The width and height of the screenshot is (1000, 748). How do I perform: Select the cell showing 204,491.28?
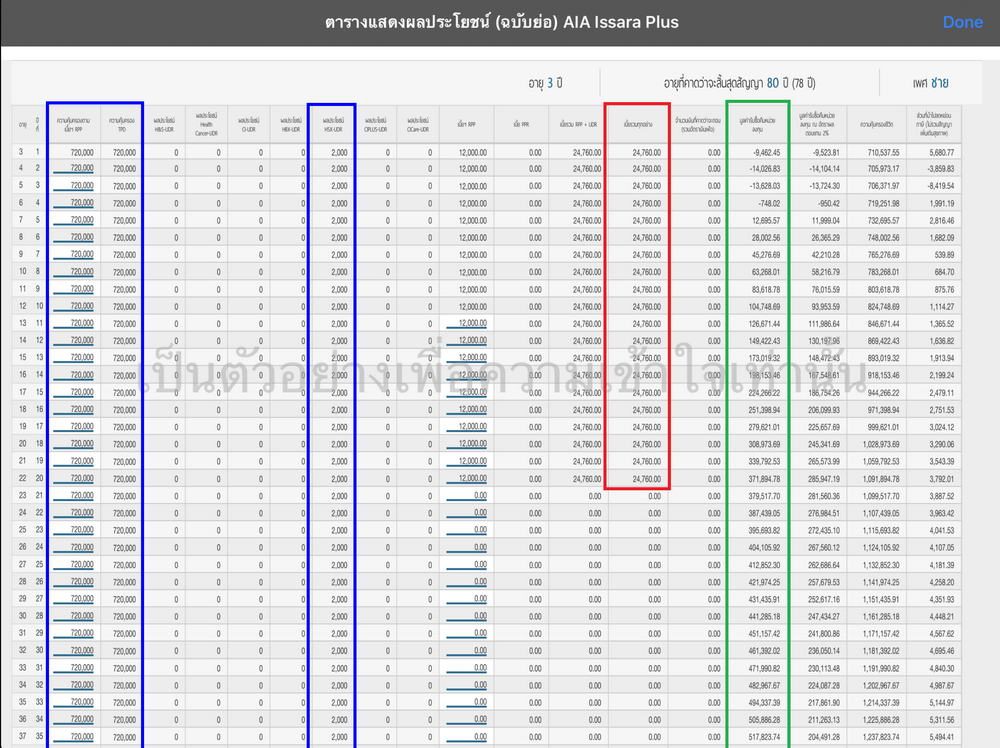pyautogui.click(x=825, y=737)
